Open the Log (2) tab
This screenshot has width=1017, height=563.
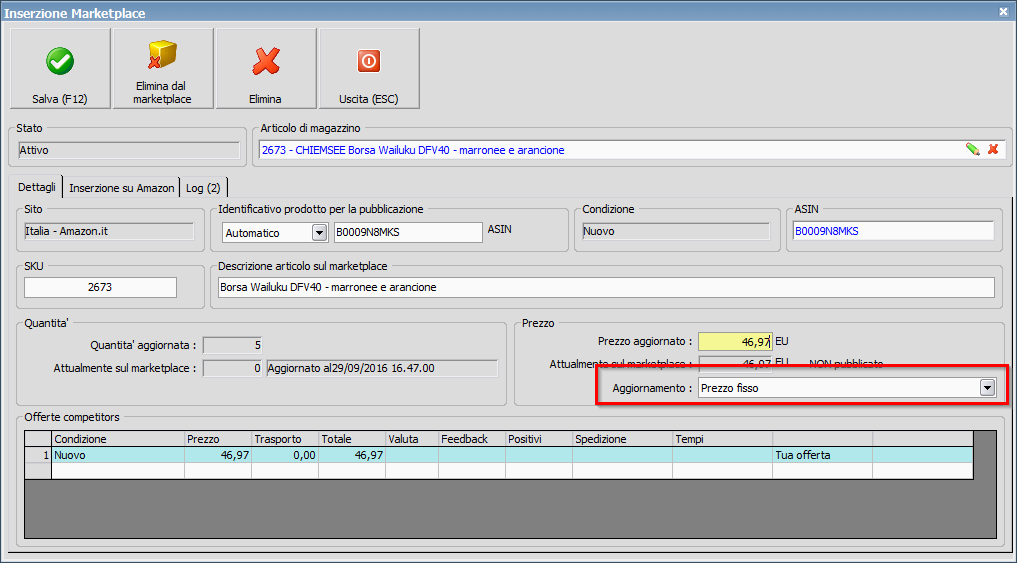205,188
